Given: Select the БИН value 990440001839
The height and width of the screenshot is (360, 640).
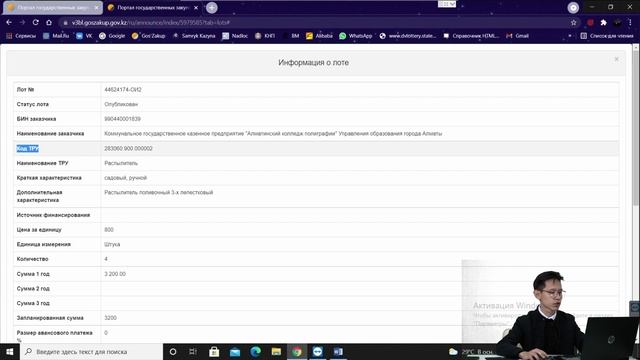Looking at the screenshot, I should click(122, 119).
